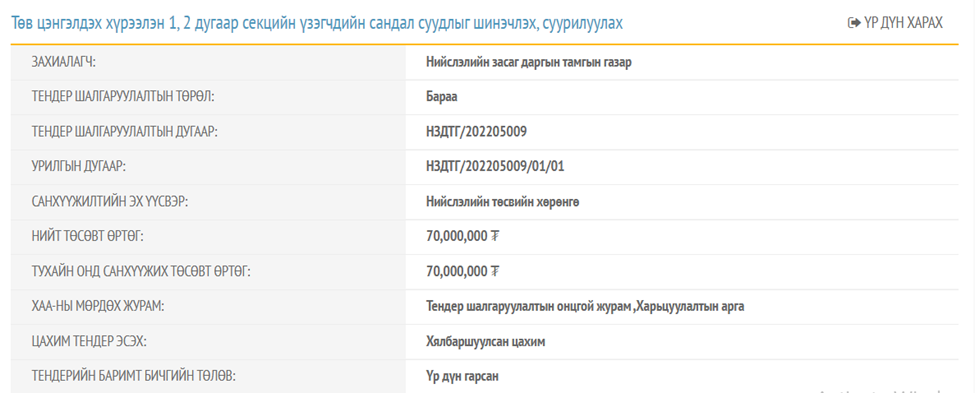Select ТЕНДЕР ШАЛГАРУУЛАЛТЫН ДУГААР label
This screenshot has width=975, height=393.
(x=124, y=132)
